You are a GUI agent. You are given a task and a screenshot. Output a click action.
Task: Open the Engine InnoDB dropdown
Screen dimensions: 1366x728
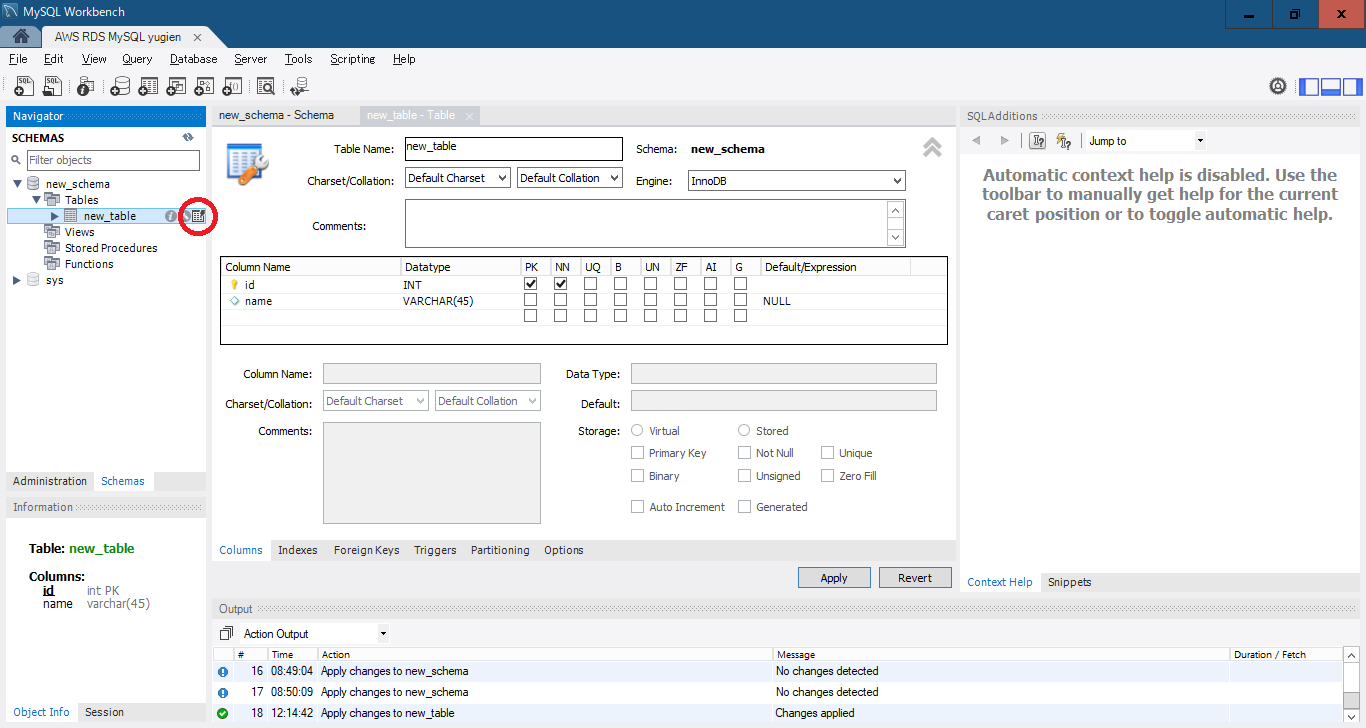pos(797,181)
